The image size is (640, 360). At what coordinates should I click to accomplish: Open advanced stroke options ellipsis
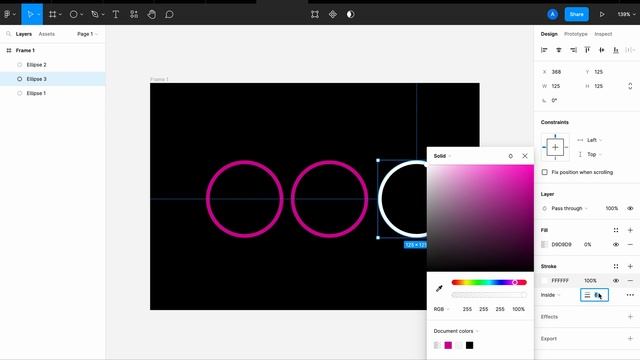[x=630, y=295]
